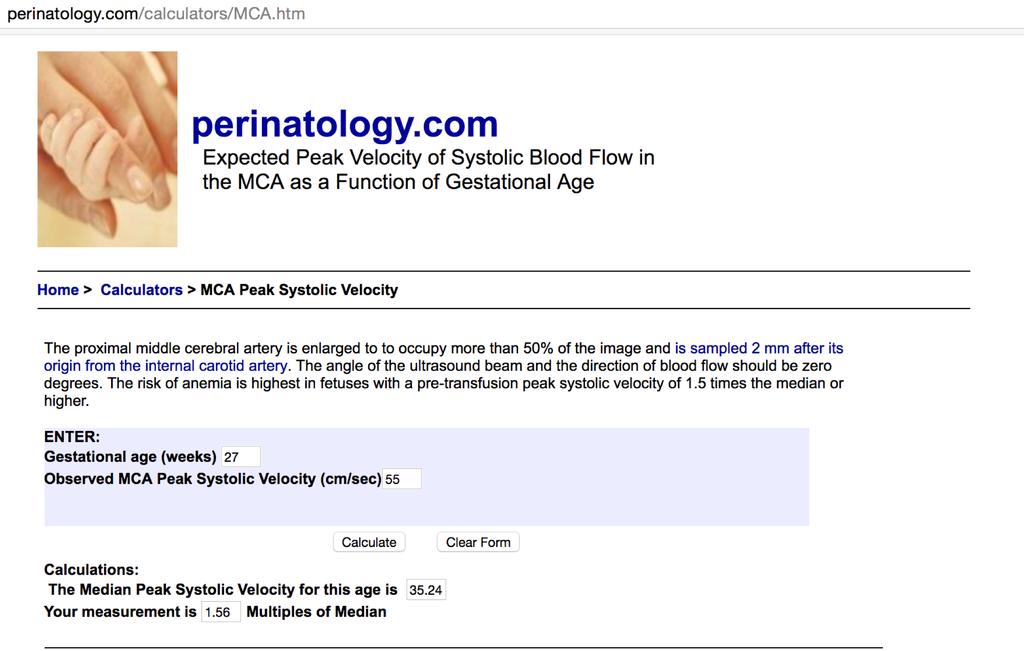Click the Calculate button
This screenshot has width=1024, height=651.
click(x=369, y=542)
